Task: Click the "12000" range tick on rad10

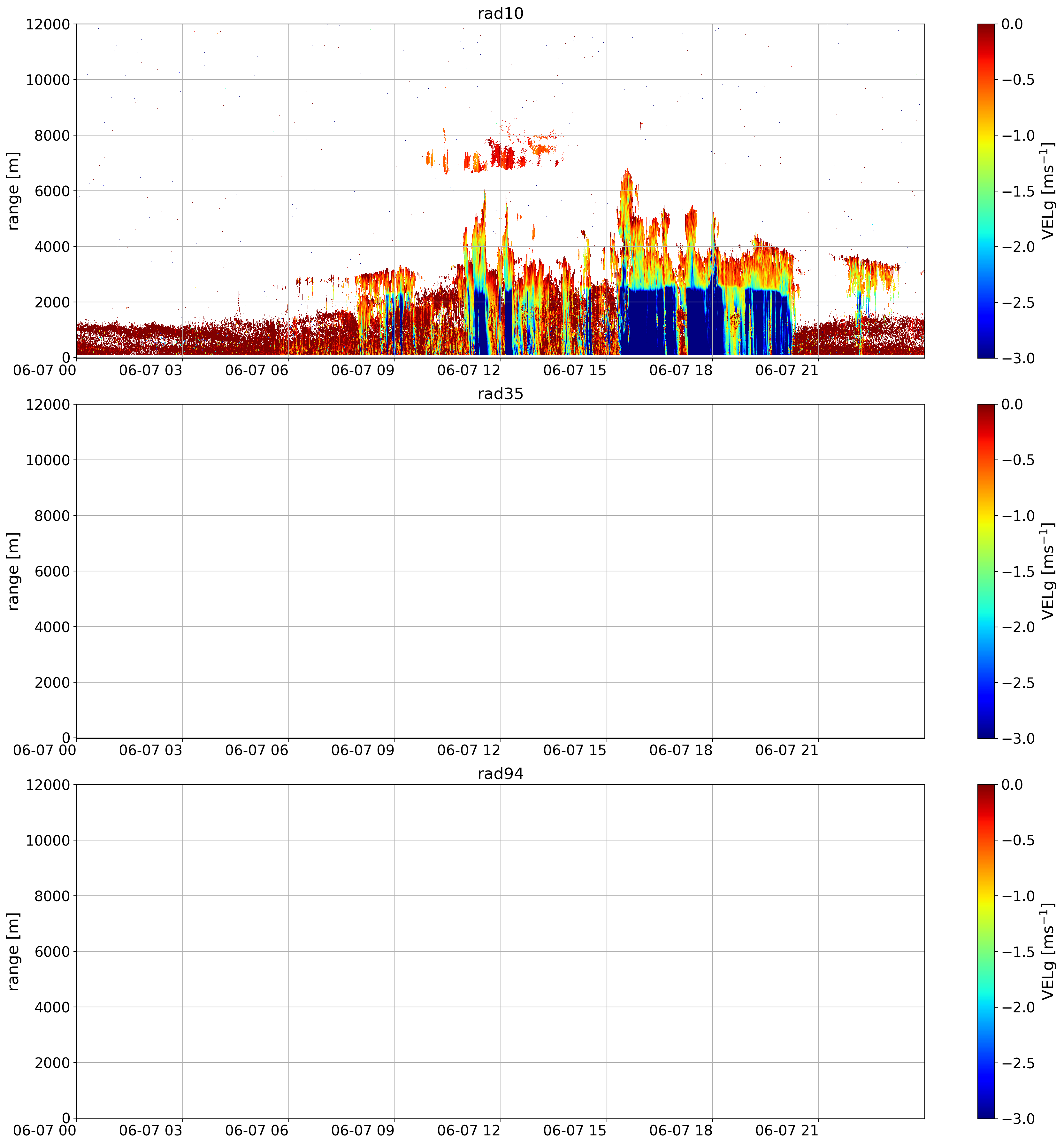Action: 48,24
